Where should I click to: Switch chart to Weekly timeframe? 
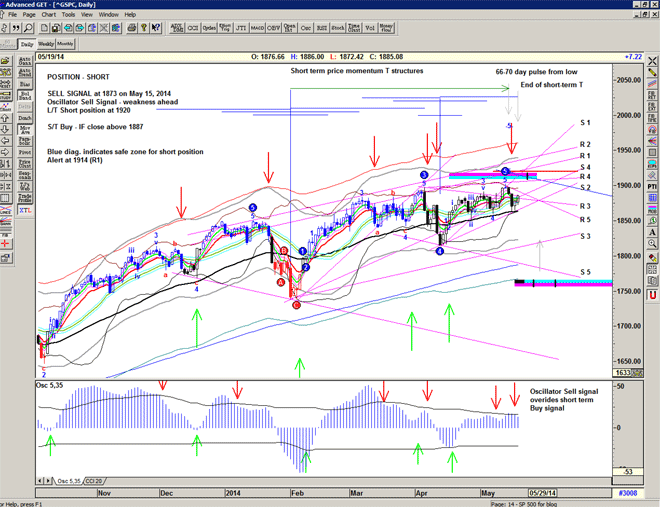(x=45, y=43)
